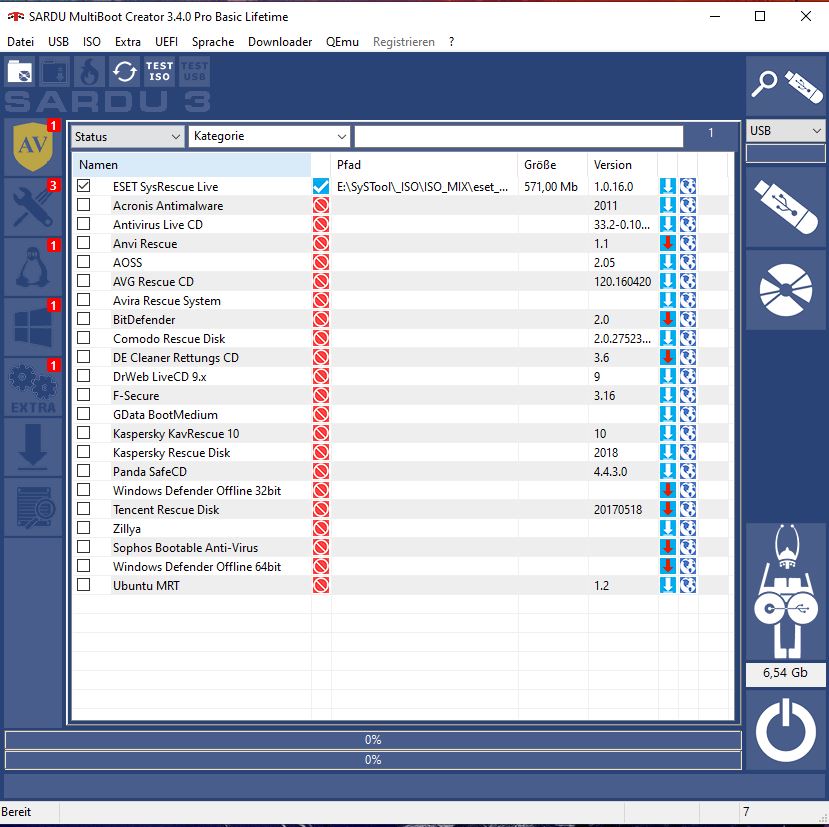Screen dimensions: 829x827
Task: Check the F-Secure checkbox
Action: click(84, 395)
